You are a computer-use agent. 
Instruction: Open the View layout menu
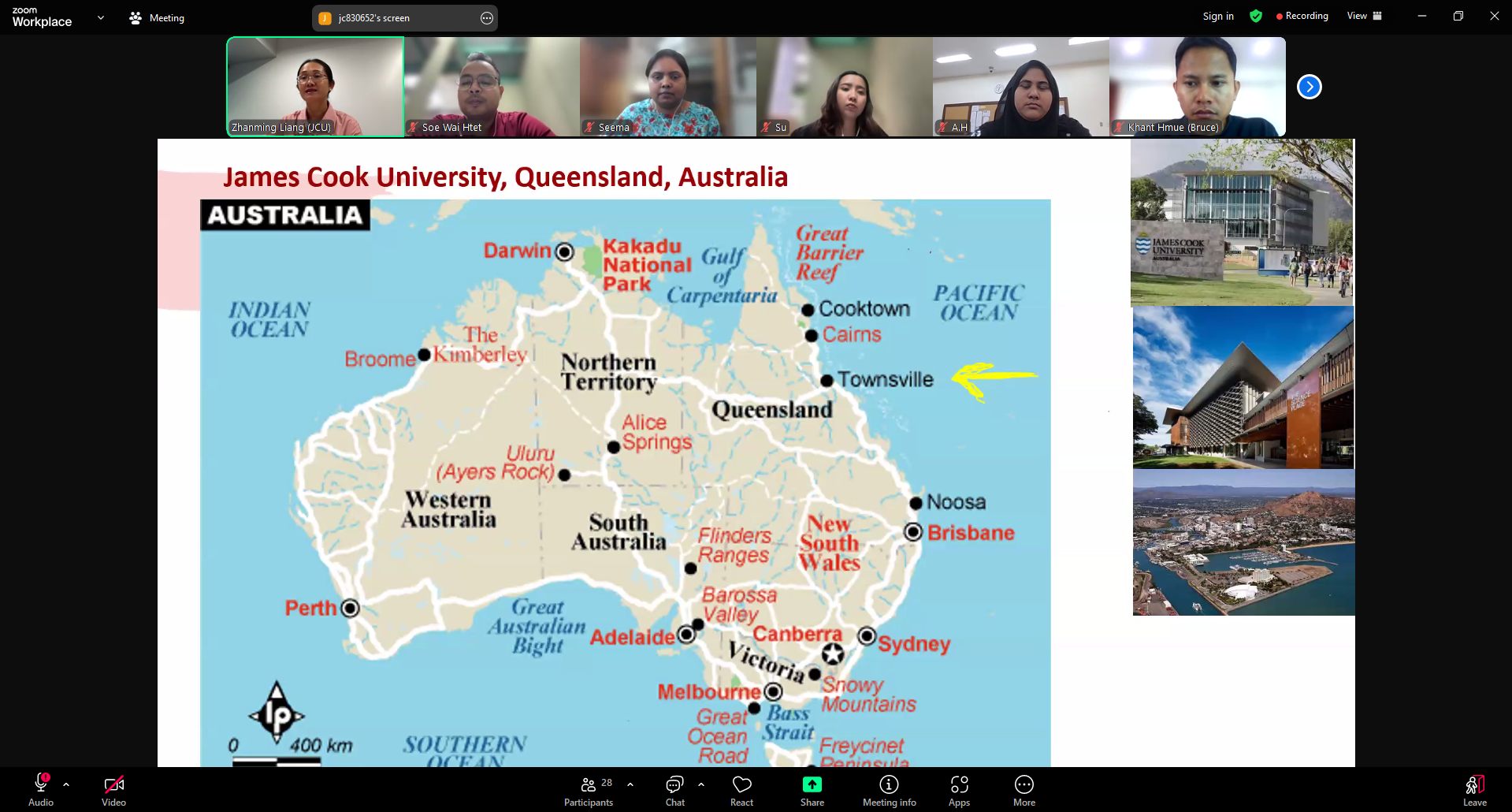[1365, 16]
